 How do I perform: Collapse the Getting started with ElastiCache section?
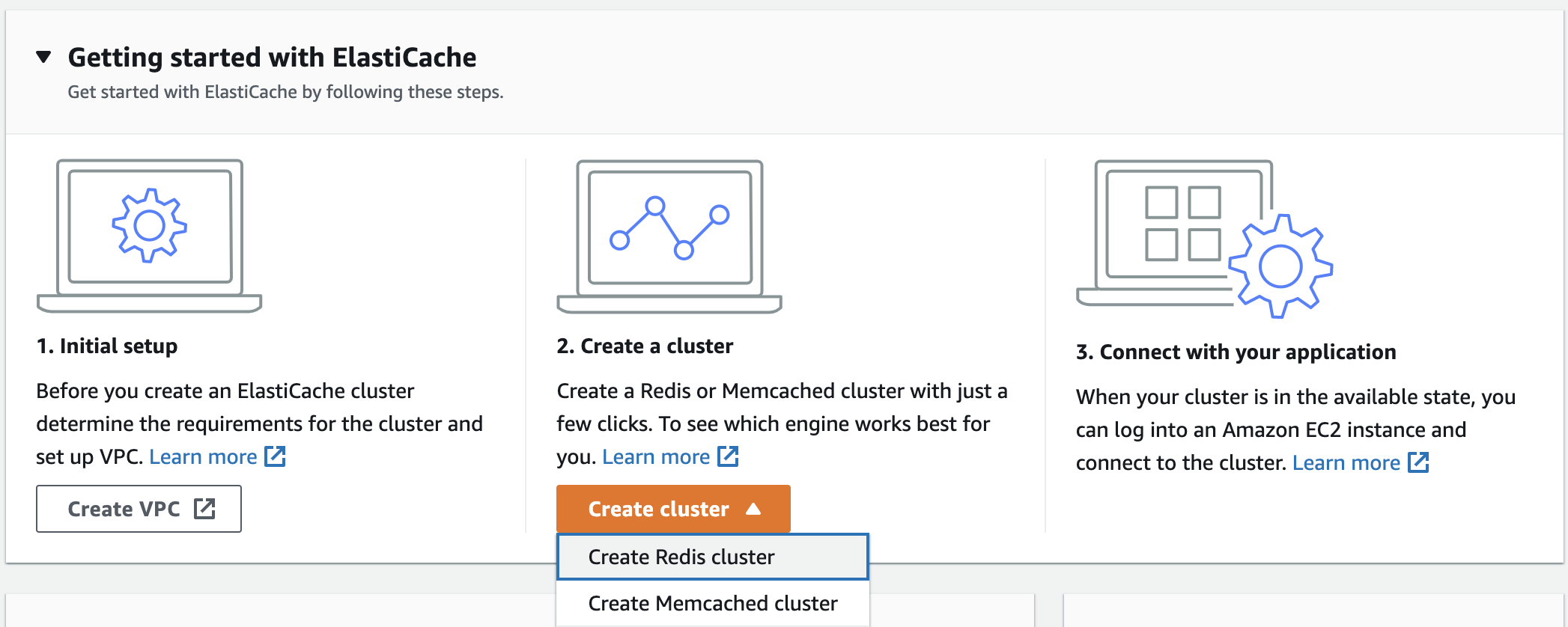coord(44,57)
